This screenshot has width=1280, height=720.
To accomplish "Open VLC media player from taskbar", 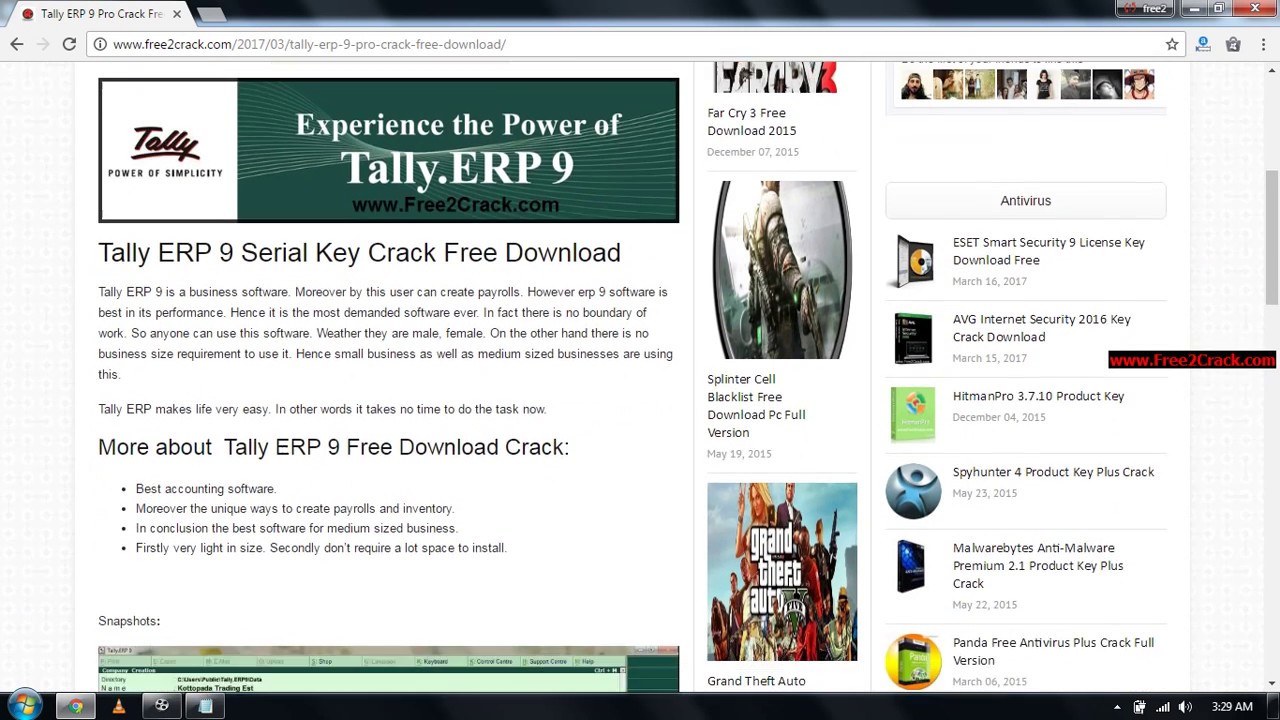I will tap(118, 706).
